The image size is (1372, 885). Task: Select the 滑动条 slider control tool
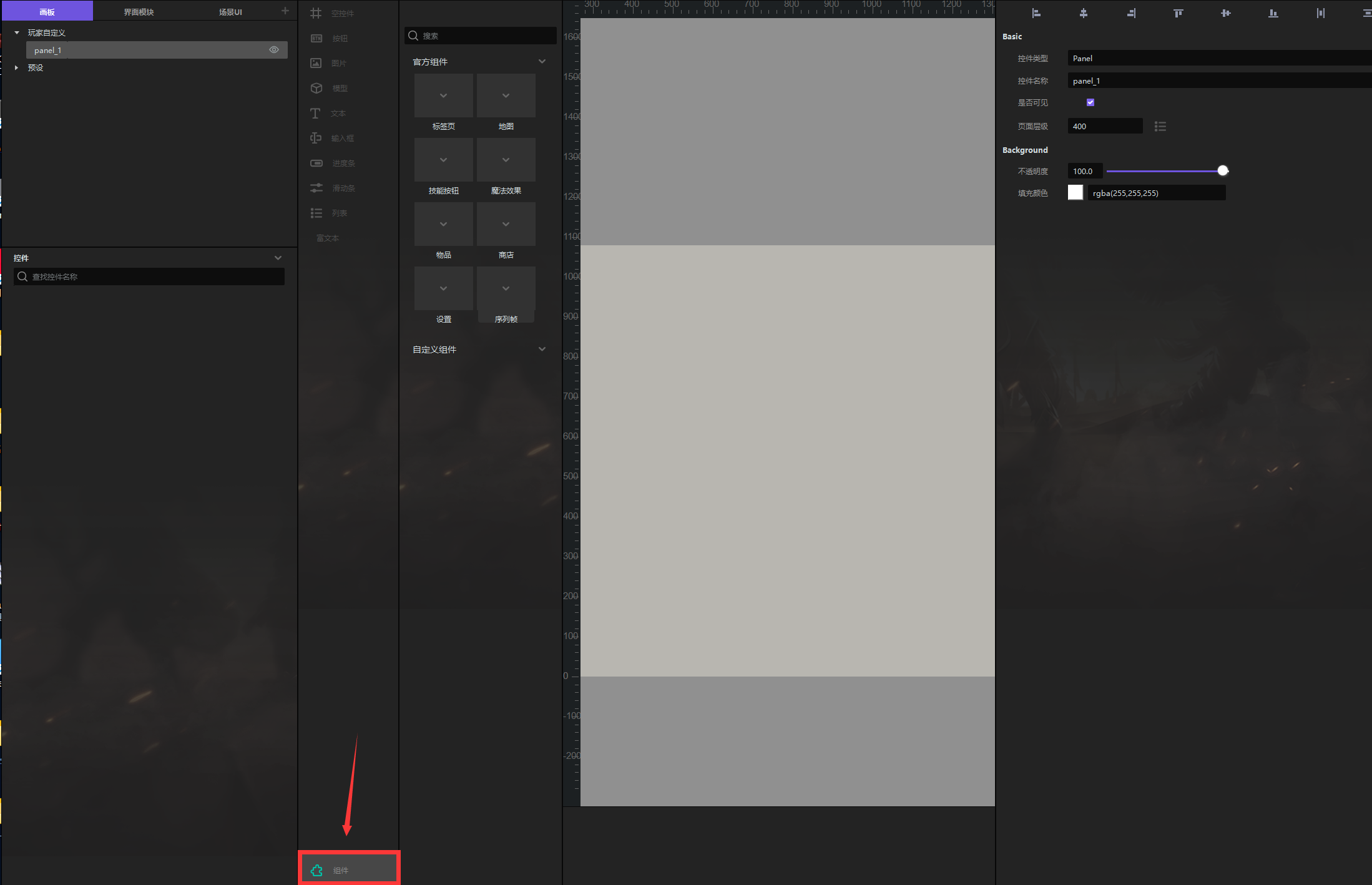point(333,188)
